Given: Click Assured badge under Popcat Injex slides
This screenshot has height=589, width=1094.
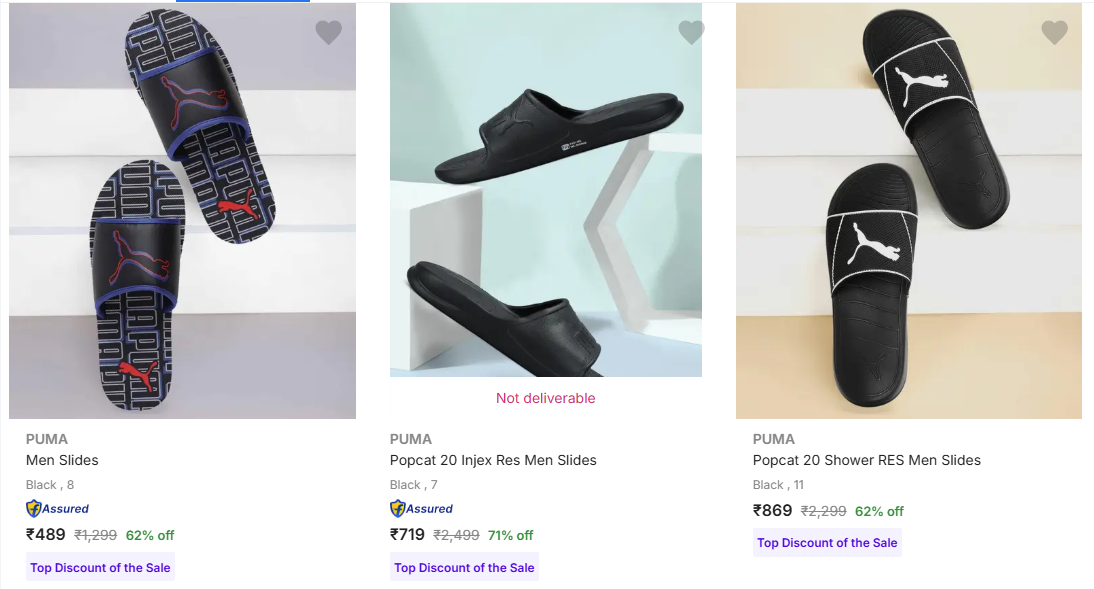Looking at the screenshot, I should coord(422,509).
